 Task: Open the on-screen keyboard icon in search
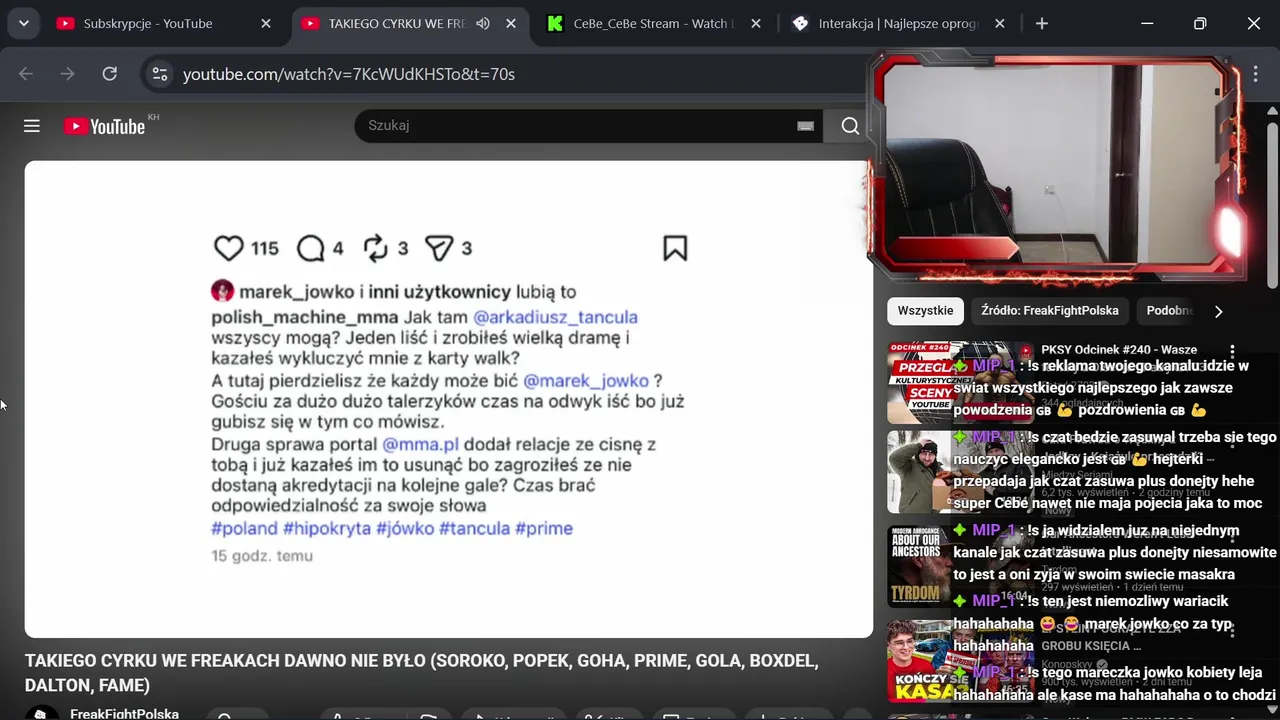tap(805, 126)
